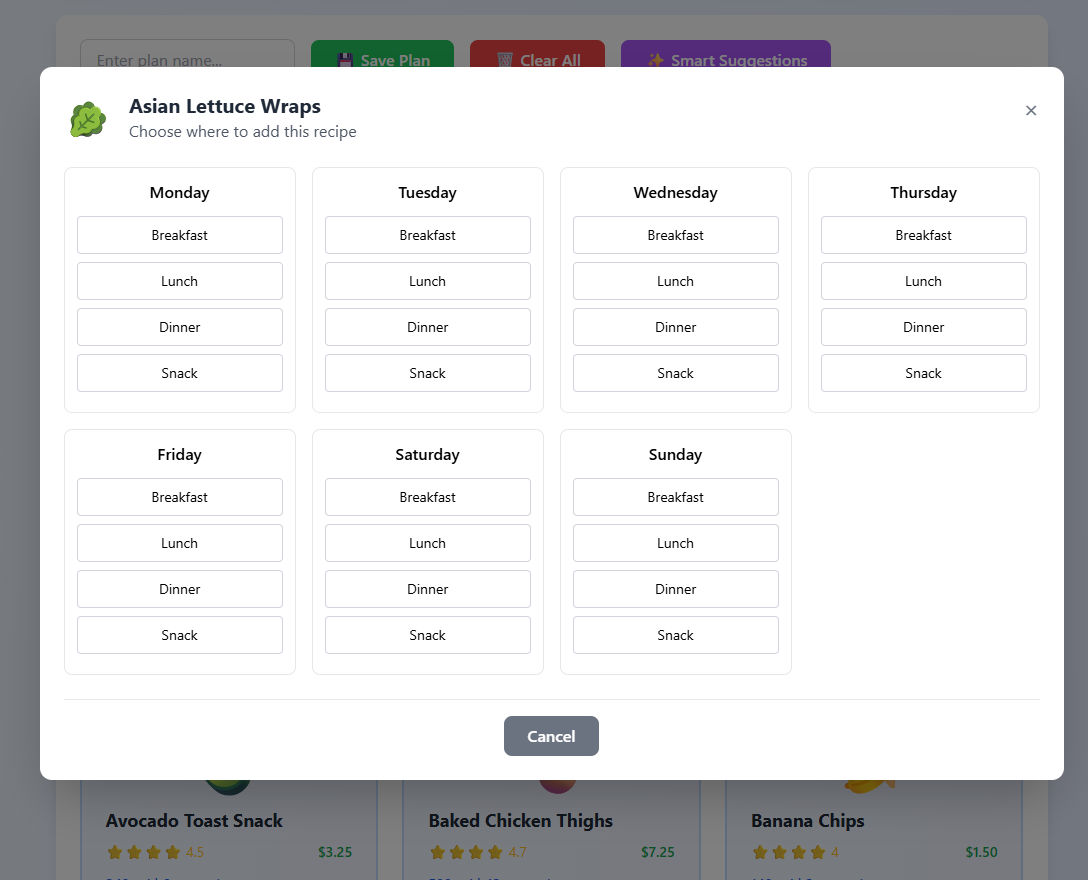Click the Baked Chicken Thighs star rating
This screenshot has height=880, width=1088.
point(478,852)
